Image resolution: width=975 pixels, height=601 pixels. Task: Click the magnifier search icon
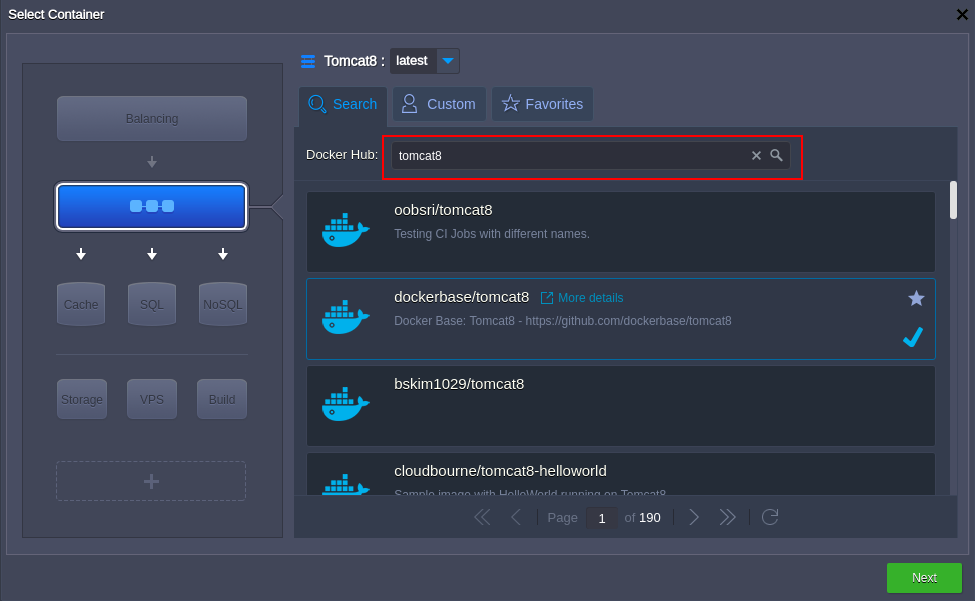click(x=776, y=155)
